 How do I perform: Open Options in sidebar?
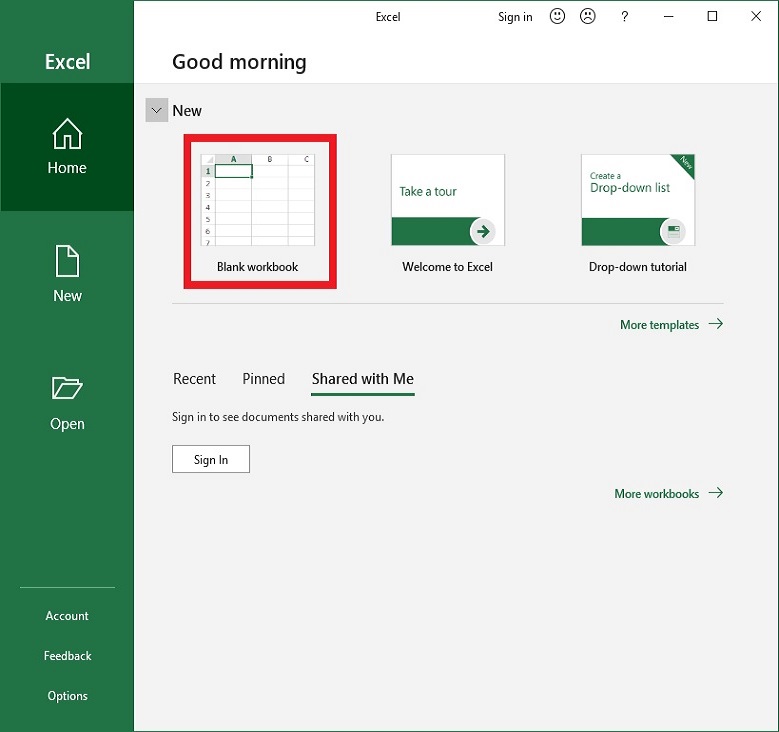tap(67, 696)
